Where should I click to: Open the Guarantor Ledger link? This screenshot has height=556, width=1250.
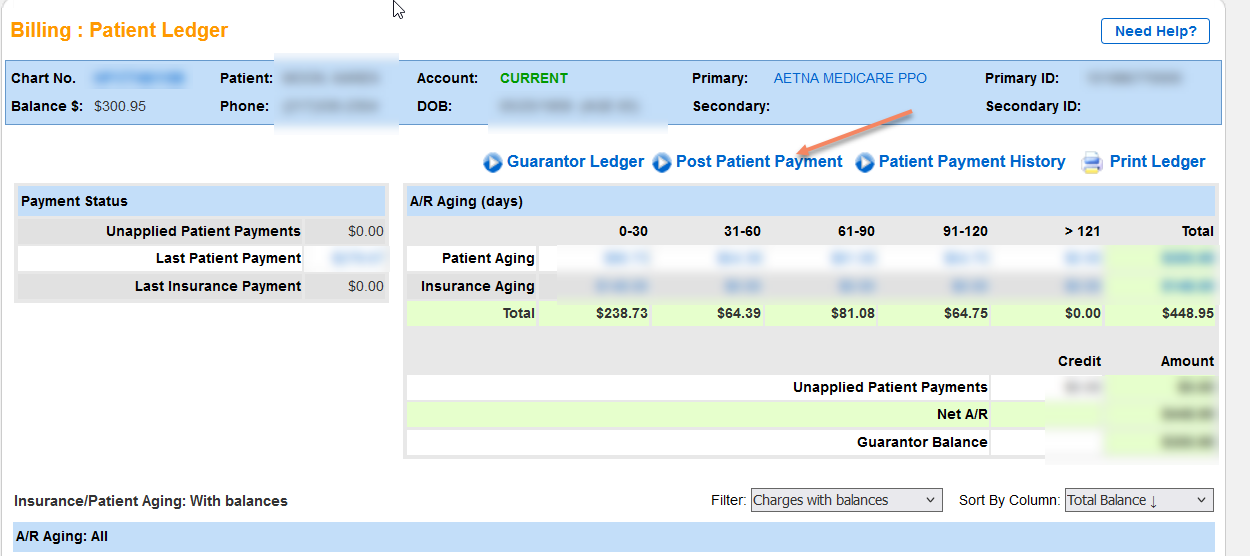click(x=575, y=162)
